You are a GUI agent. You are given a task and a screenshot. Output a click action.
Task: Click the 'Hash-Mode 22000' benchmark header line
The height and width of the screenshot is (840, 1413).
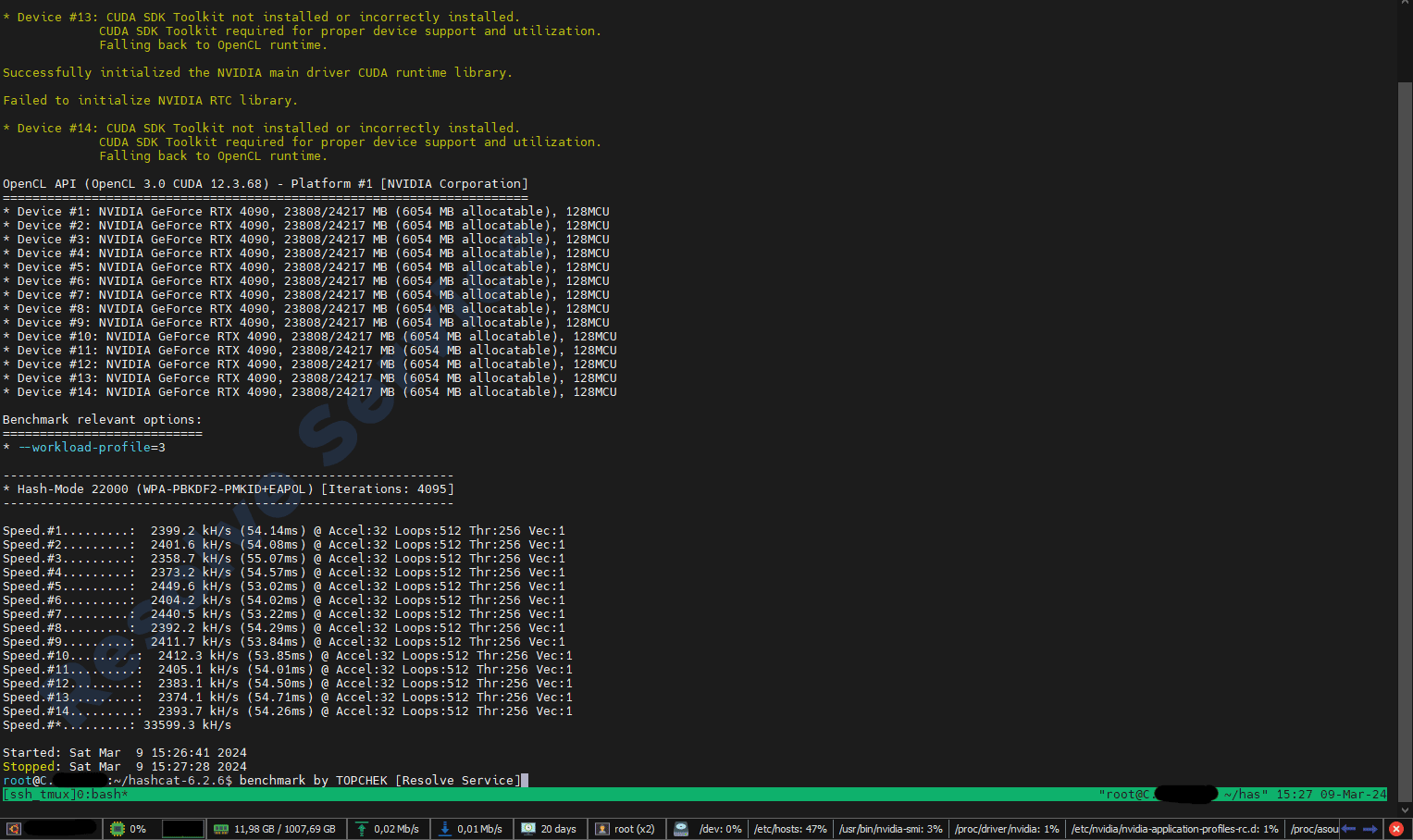tap(229, 489)
